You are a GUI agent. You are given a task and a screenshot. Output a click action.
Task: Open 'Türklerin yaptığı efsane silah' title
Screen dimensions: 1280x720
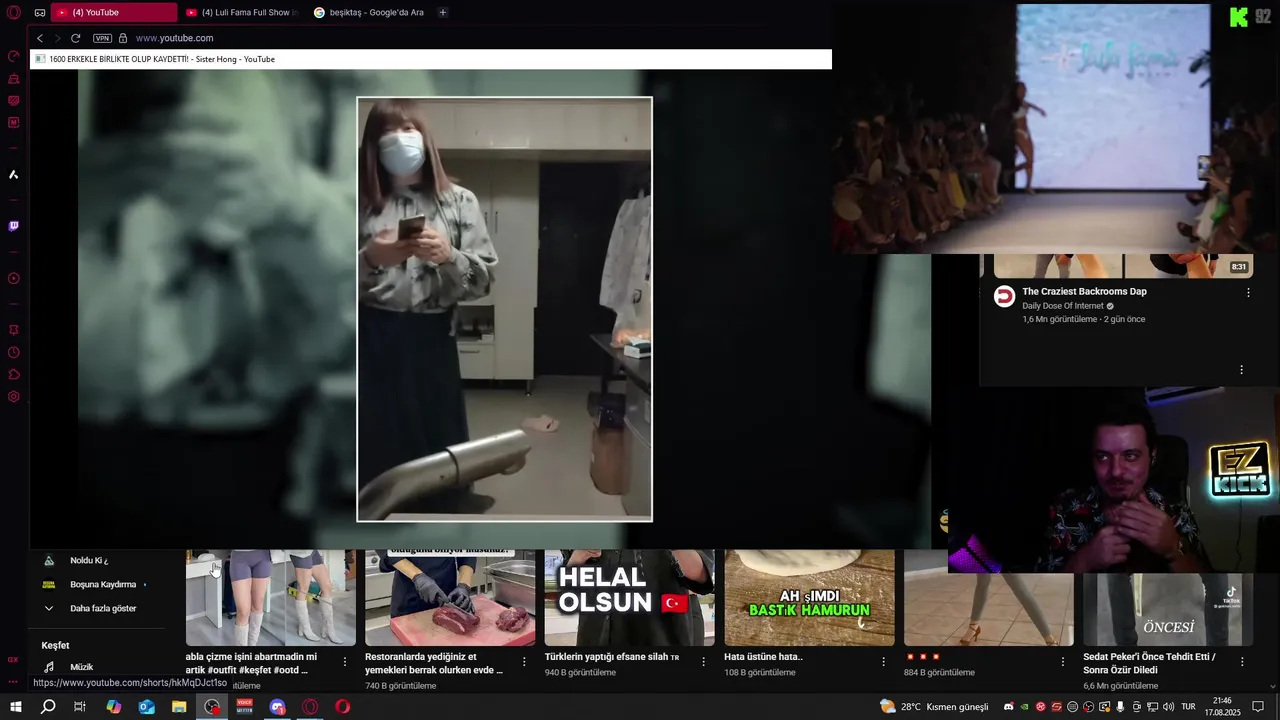612,658
